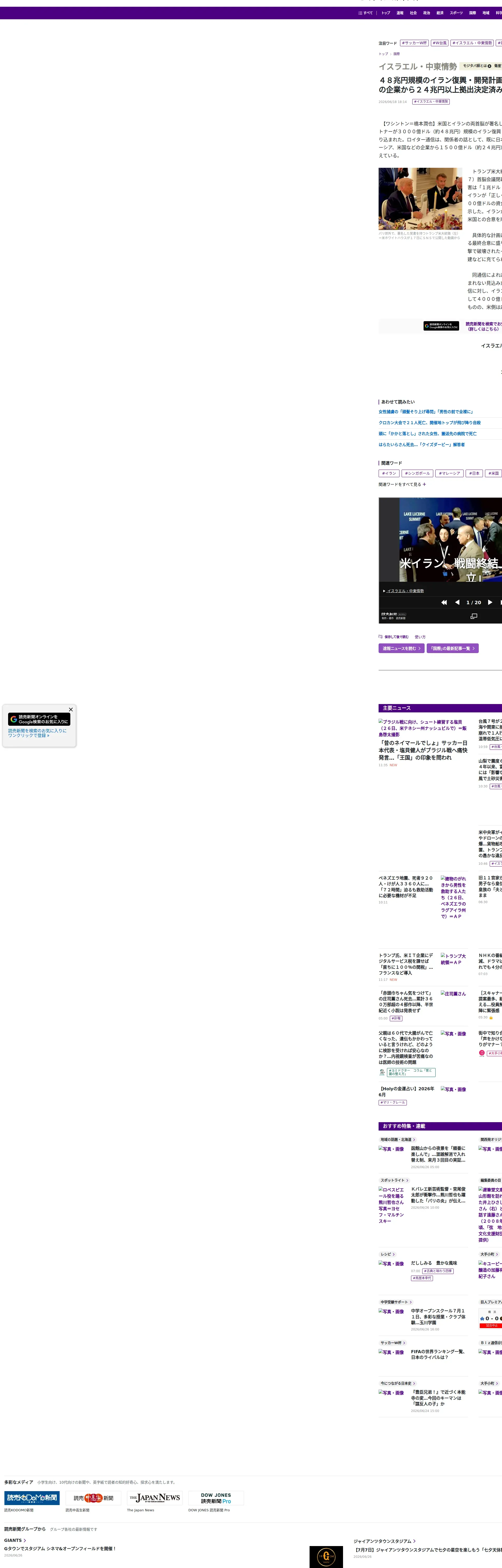This screenshot has width=502, height=1568.
Task: Click the Giants Town Stadium round logo thumbnail
Action: [x=326, y=1557]
